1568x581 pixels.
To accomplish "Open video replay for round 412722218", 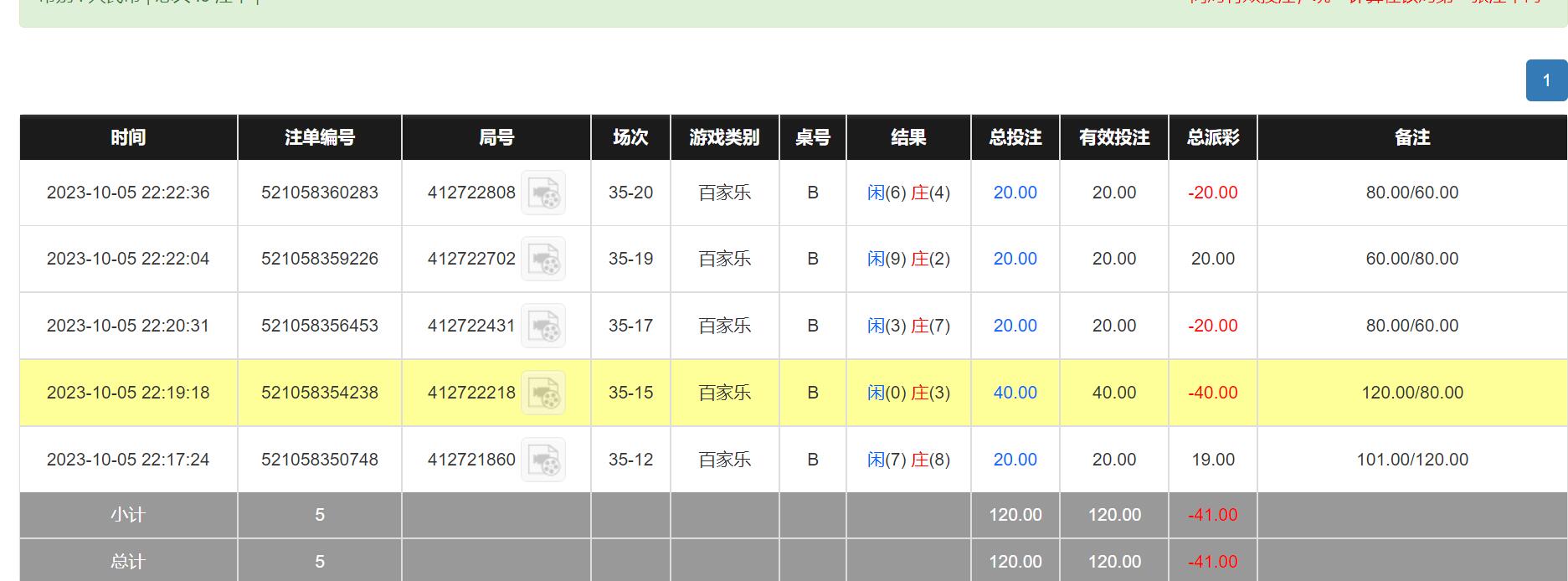I will pos(543,393).
